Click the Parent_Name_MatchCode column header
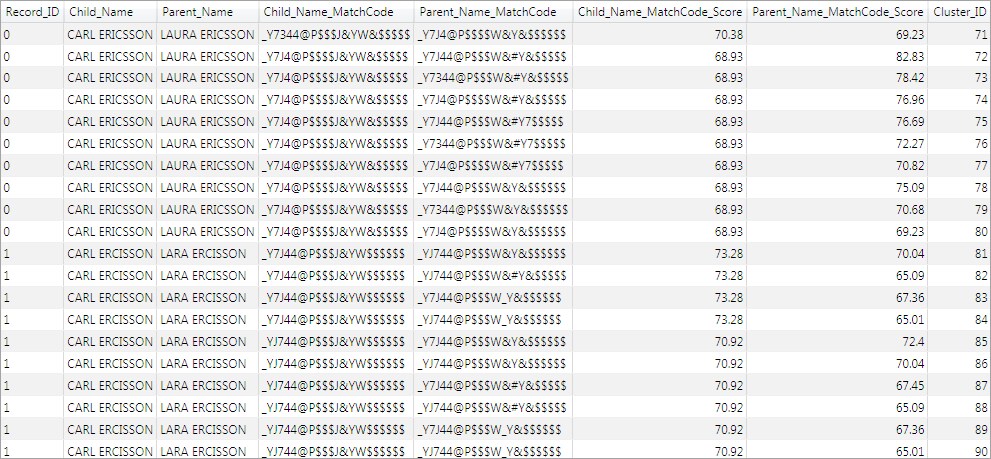991x459 pixels. 488,12
